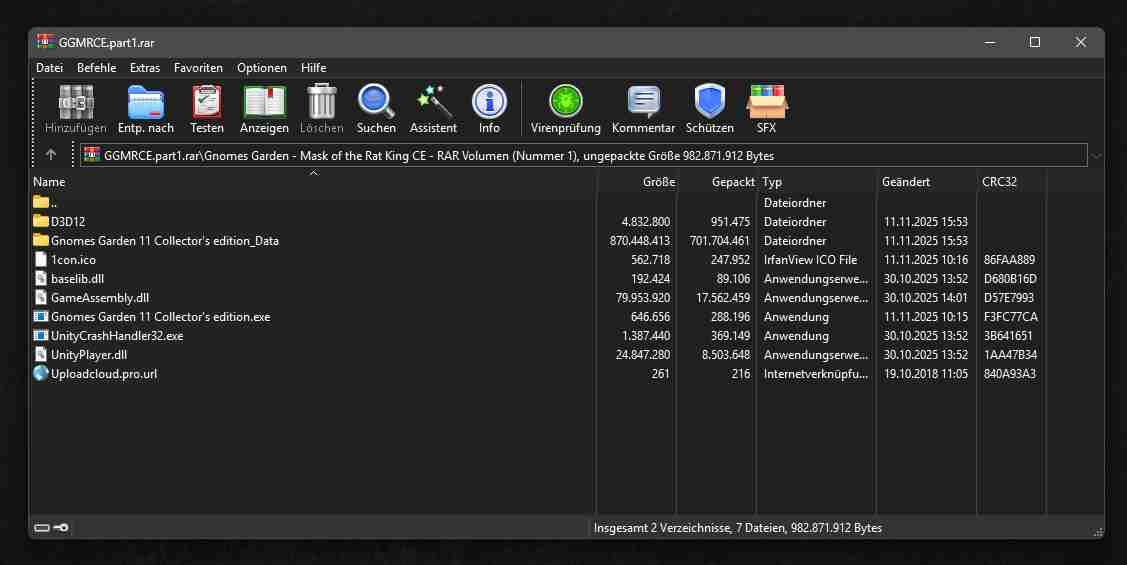Click the GameAssembly.dll file icon
This screenshot has height=565, width=1127.
(41, 298)
